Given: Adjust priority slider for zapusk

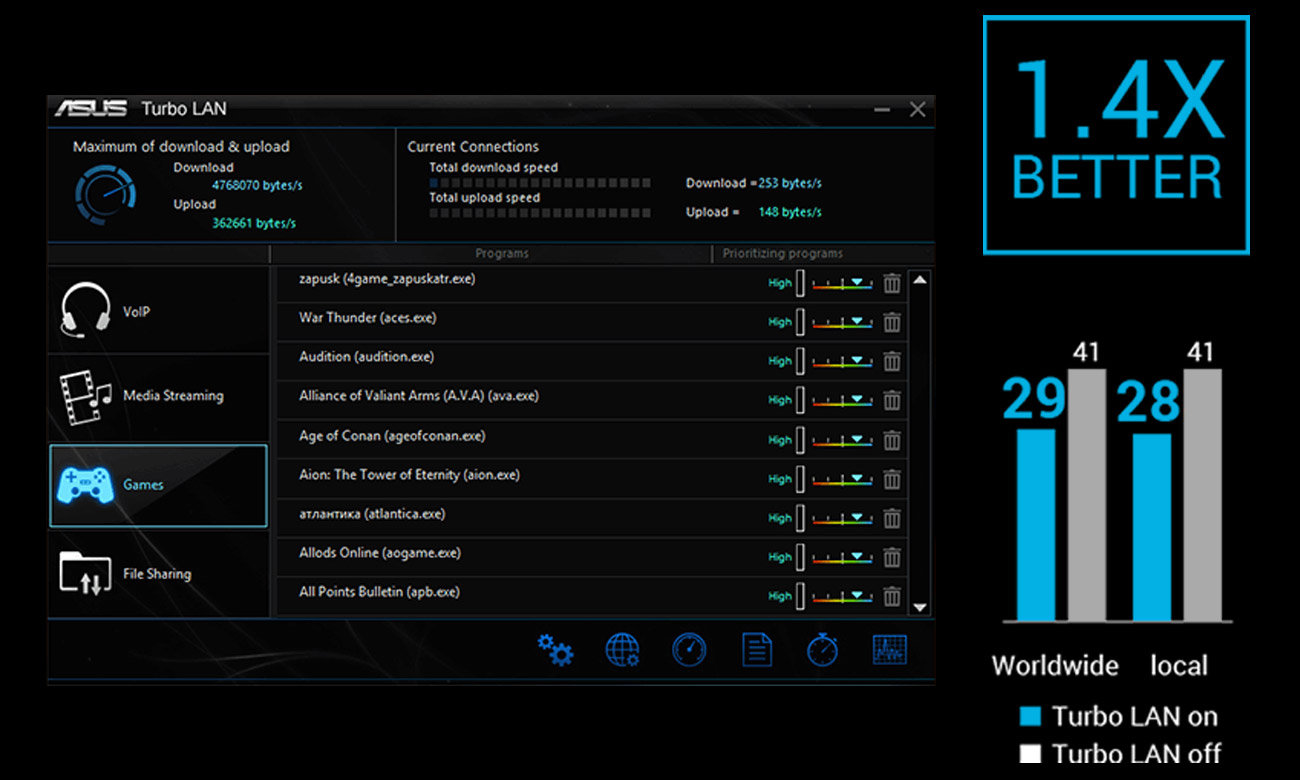Looking at the screenshot, I should coord(842,284).
